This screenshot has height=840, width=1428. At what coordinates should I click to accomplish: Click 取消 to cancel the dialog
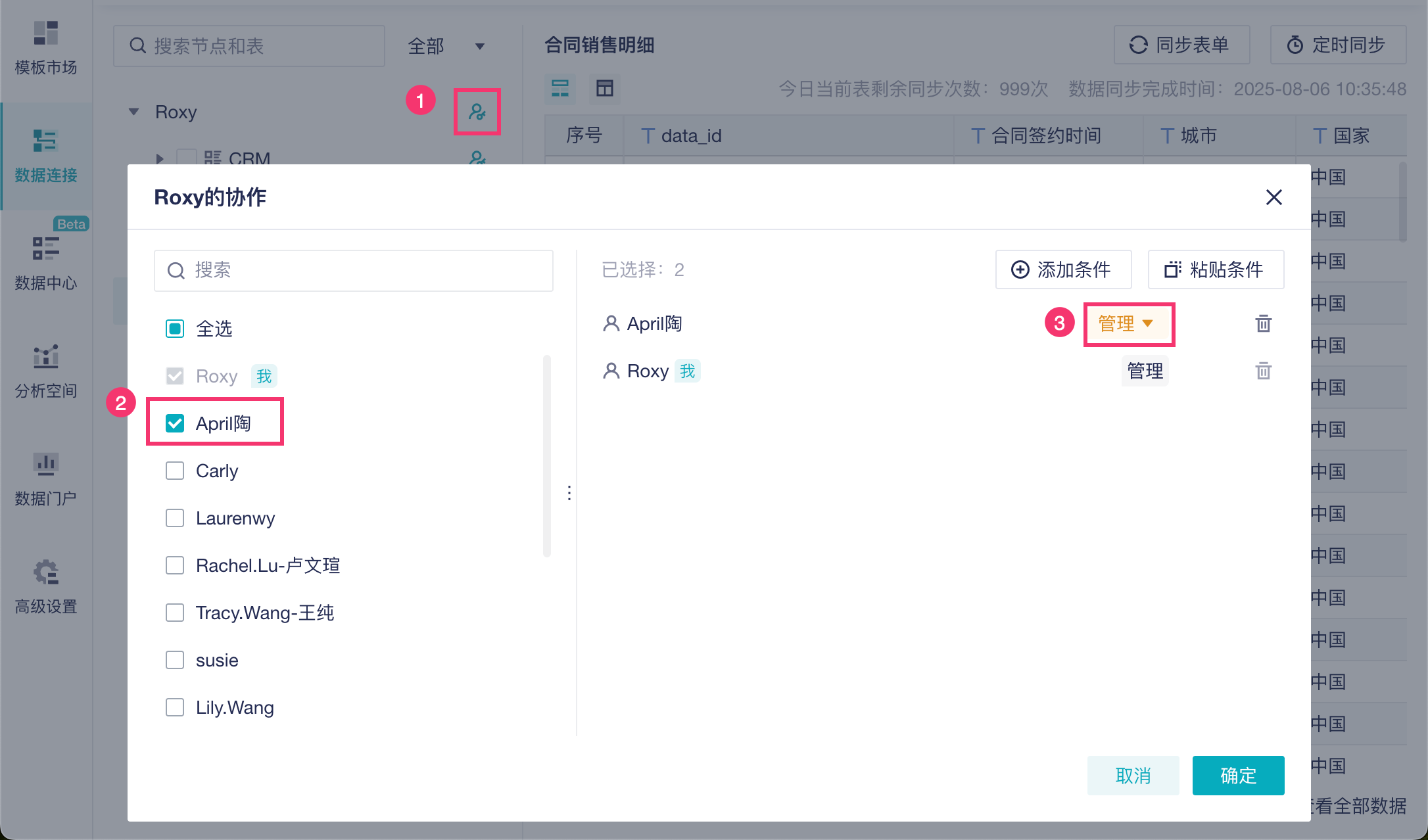[1132, 776]
